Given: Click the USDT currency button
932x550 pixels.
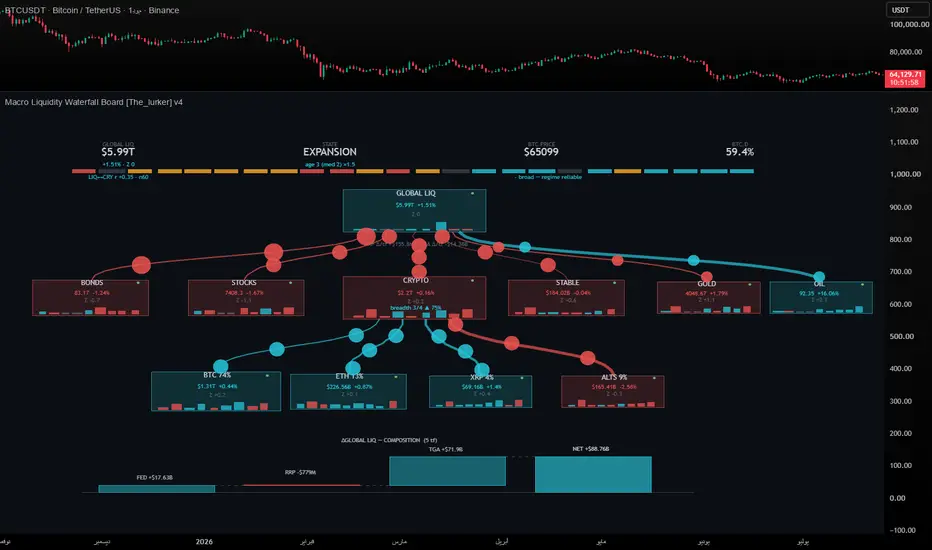Looking at the screenshot, I should [908, 10].
